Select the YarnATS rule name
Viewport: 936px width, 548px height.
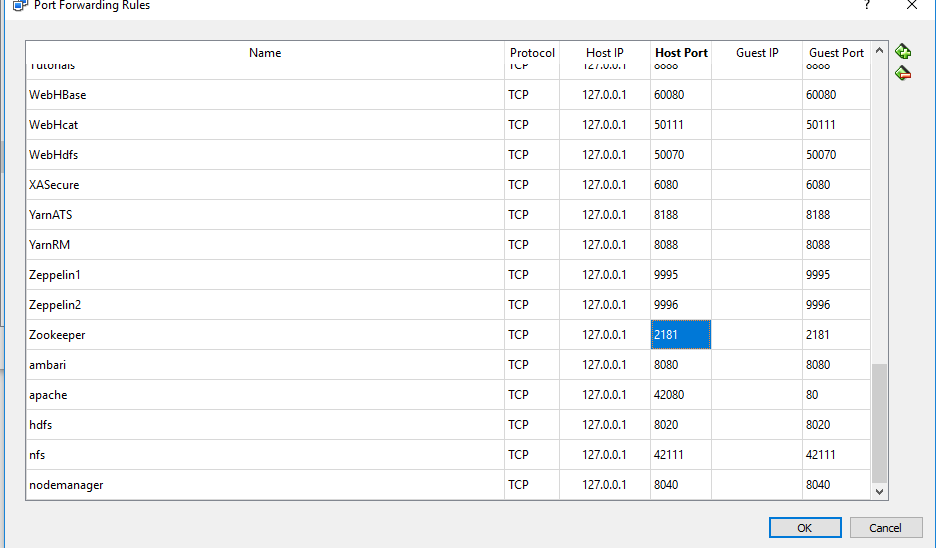(51, 215)
